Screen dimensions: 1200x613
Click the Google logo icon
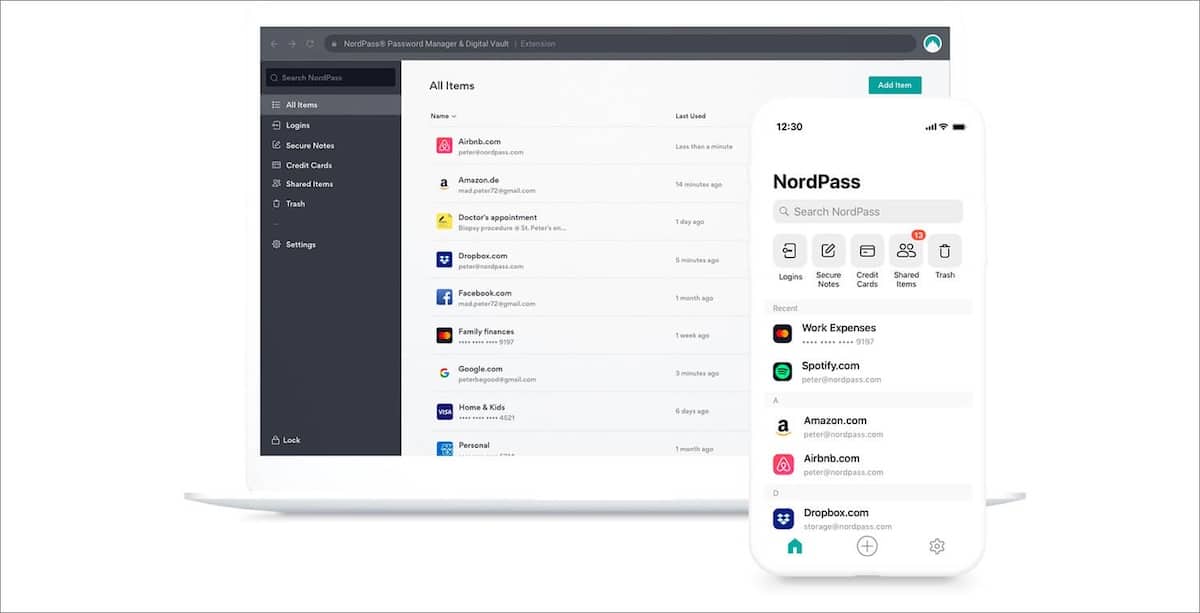pyautogui.click(x=444, y=373)
